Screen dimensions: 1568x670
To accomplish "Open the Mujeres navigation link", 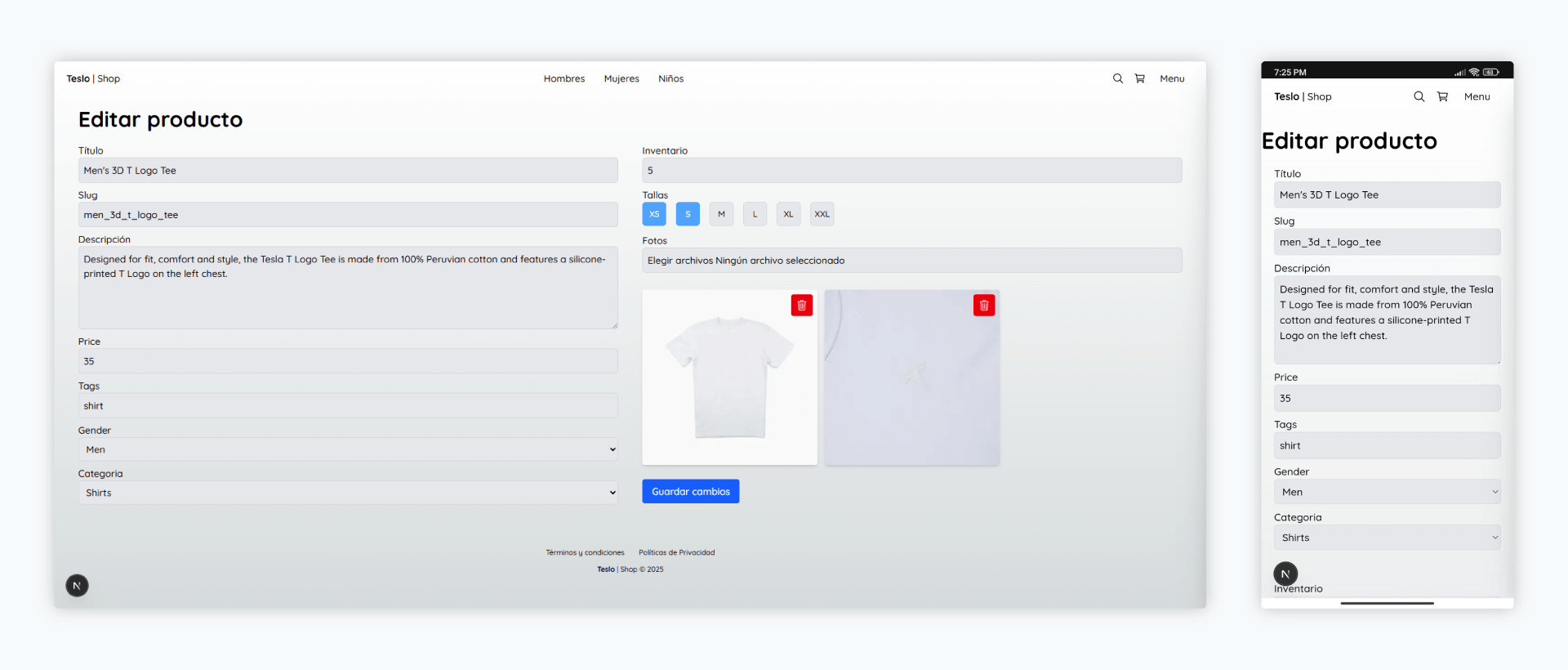I will point(621,78).
